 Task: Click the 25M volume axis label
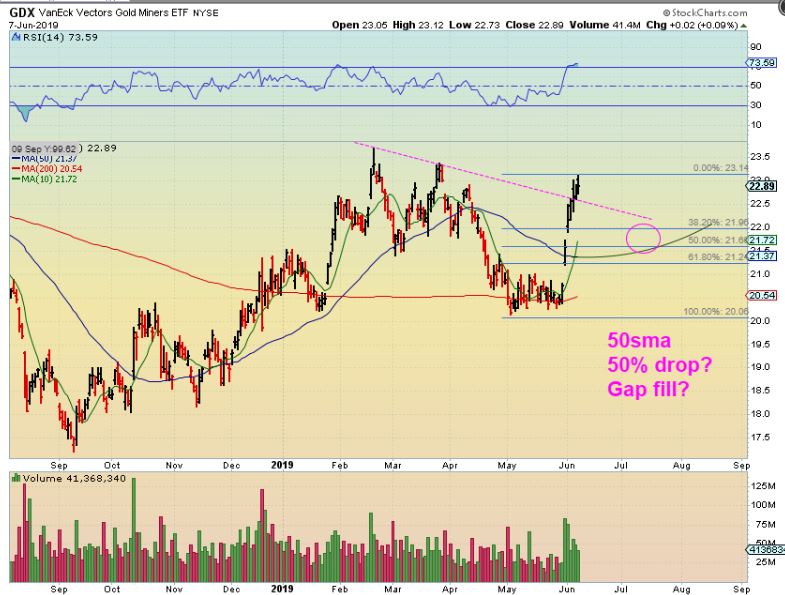pyautogui.click(x=765, y=562)
